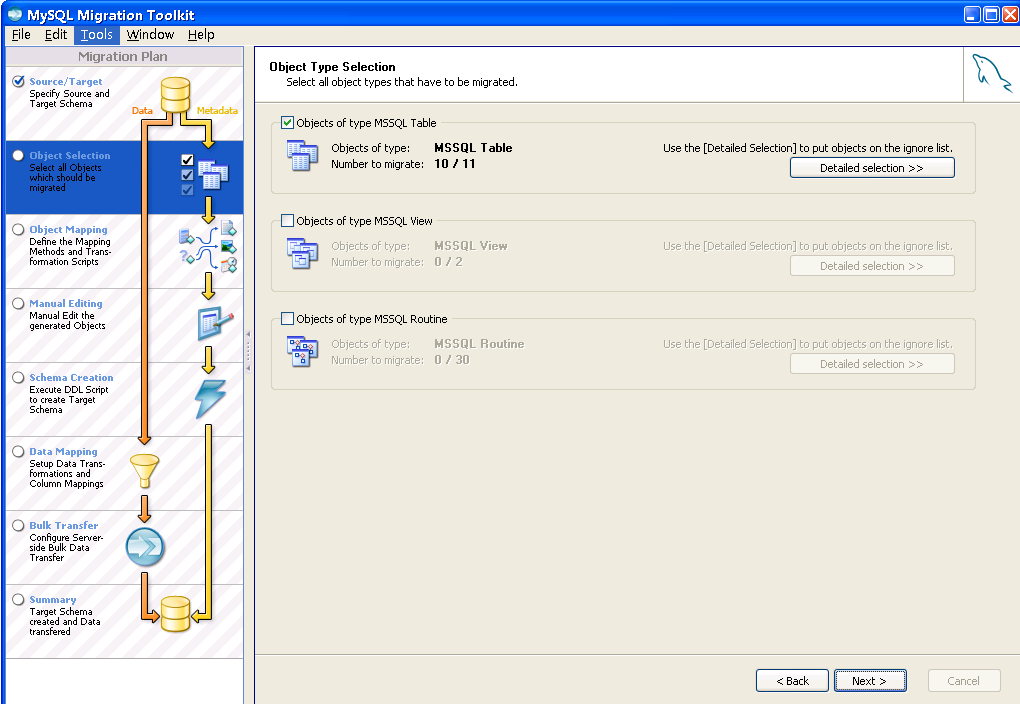This screenshot has height=704, width=1020.
Task: Click the Schema Creation lightning bolt icon
Action: [211, 398]
